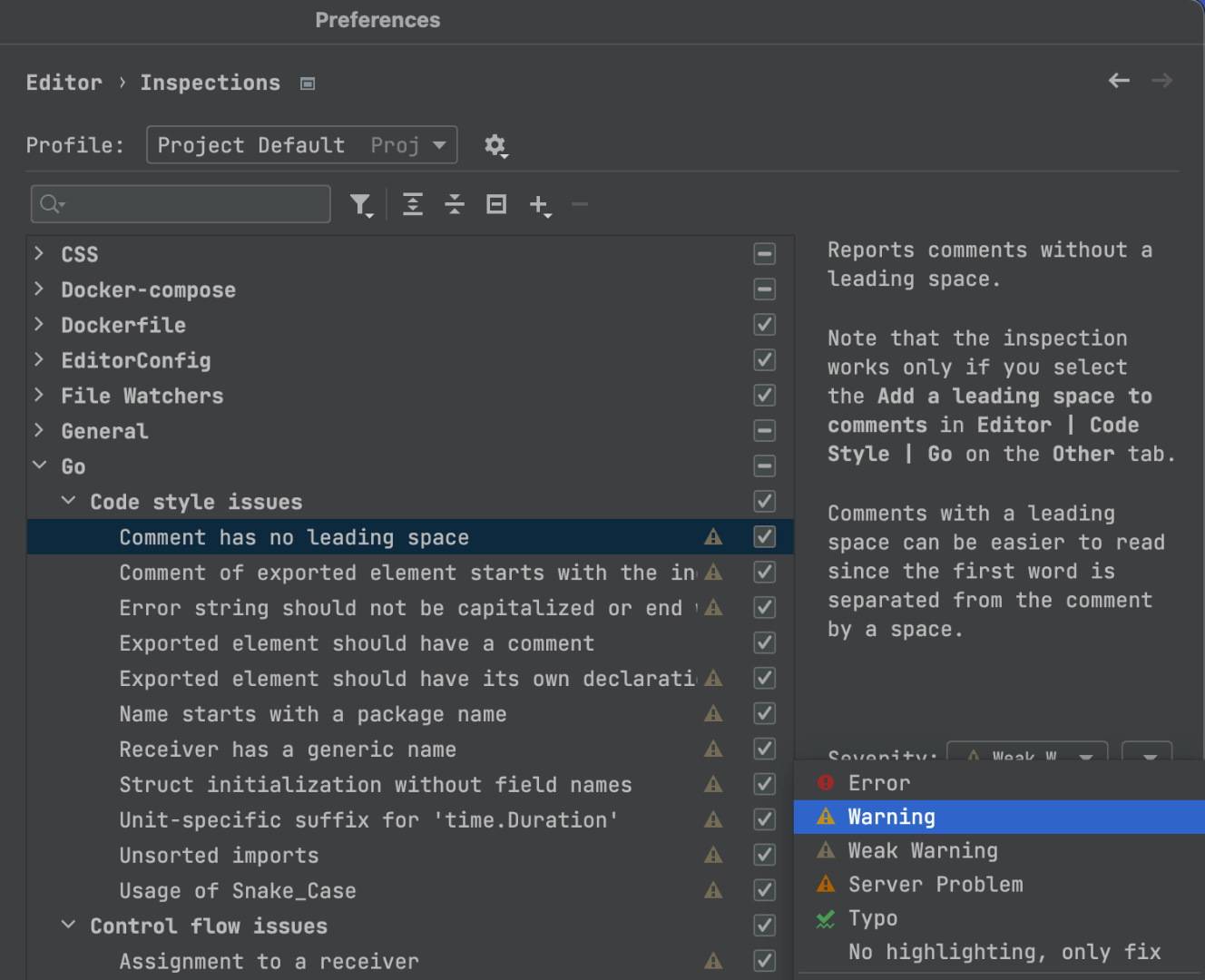Click the Expand All toolbar icon
The width and height of the screenshot is (1205, 980).
413,205
